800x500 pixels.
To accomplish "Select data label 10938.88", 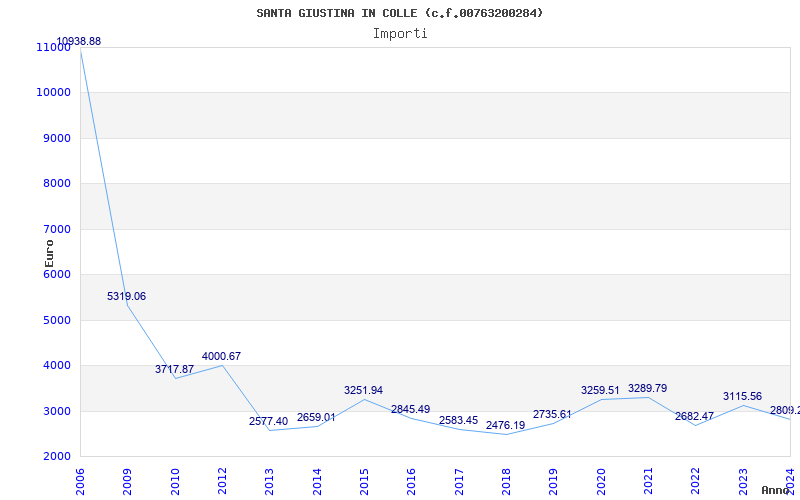I will pyautogui.click(x=79, y=41).
